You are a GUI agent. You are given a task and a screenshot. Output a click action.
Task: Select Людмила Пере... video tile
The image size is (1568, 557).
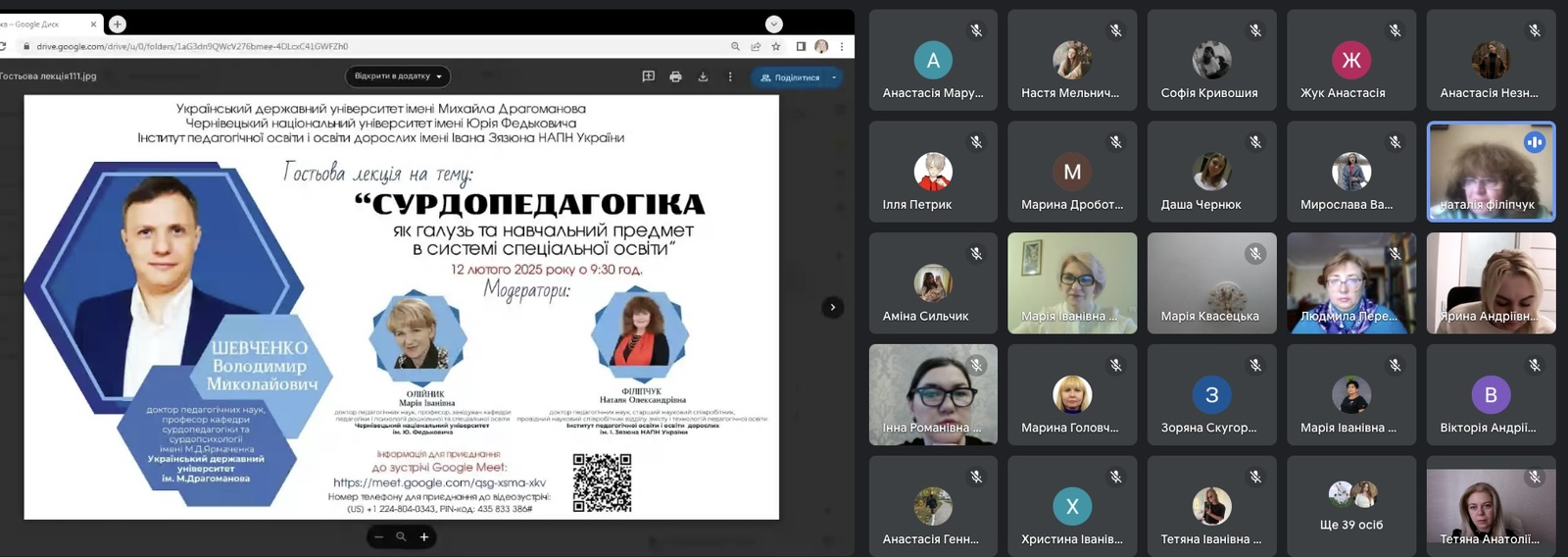tap(1351, 283)
